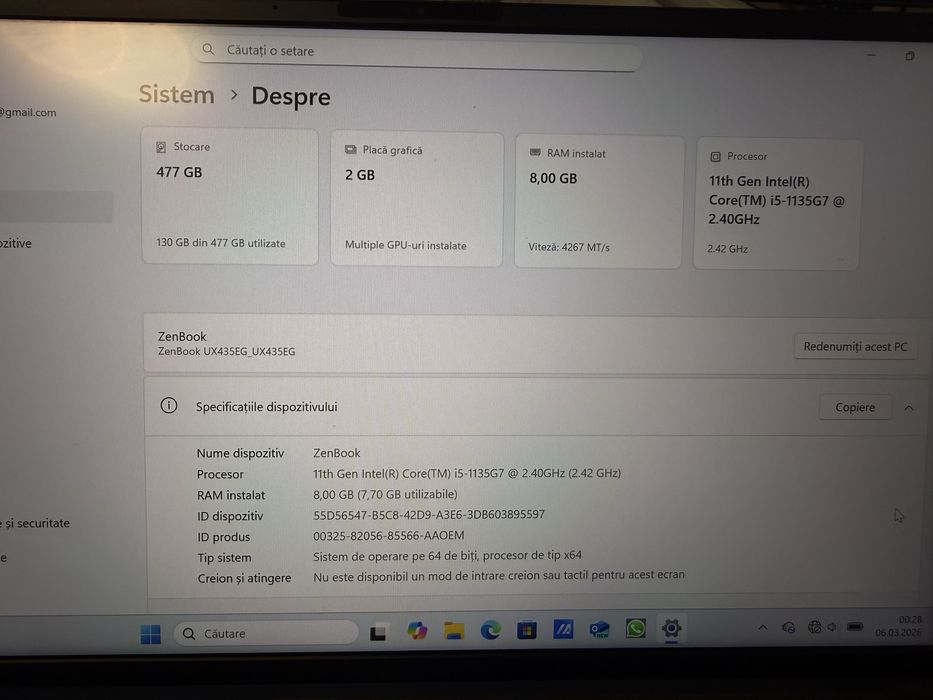Open File Explorer from the taskbar
The height and width of the screenshot is (700, 933).
click(454, 630)
